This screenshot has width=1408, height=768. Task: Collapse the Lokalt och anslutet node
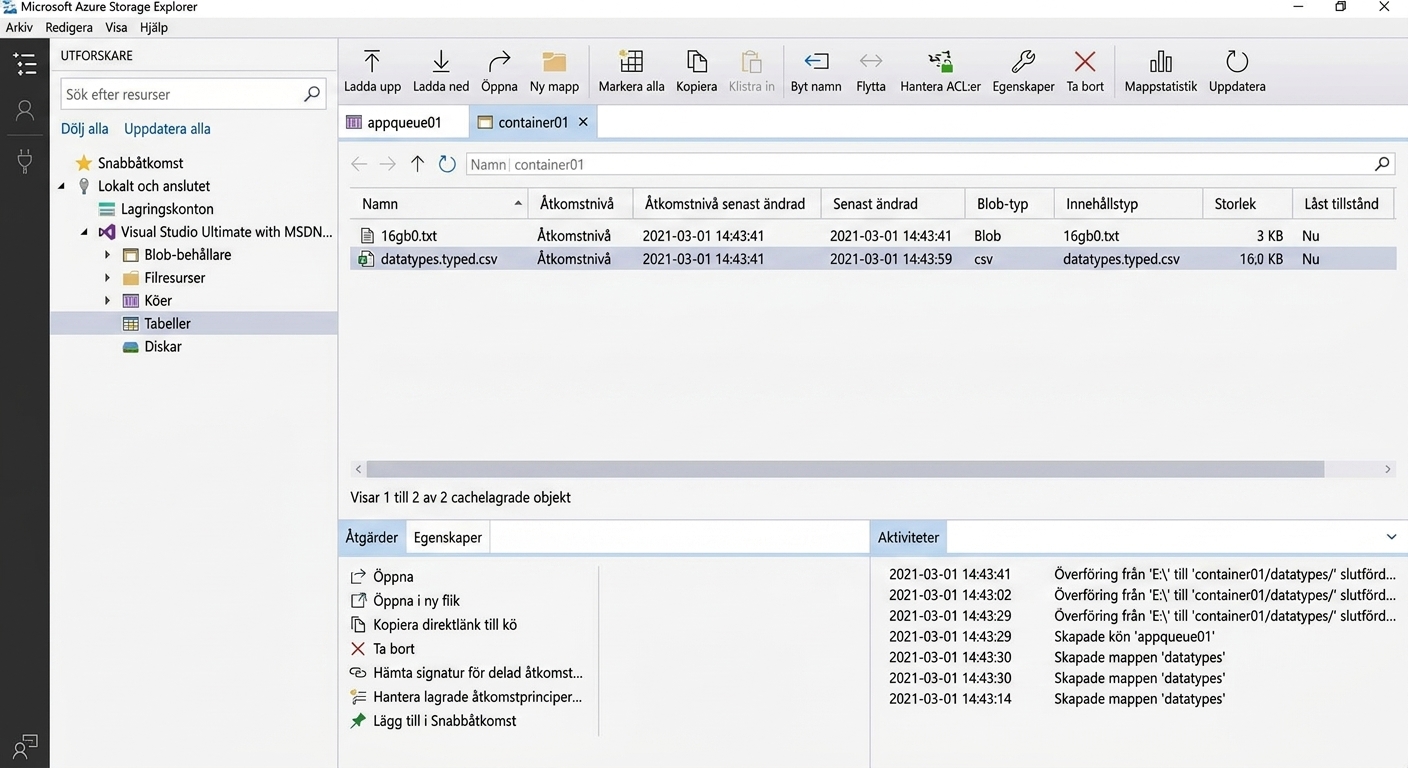pyautogui.click(x=62, y=186)
